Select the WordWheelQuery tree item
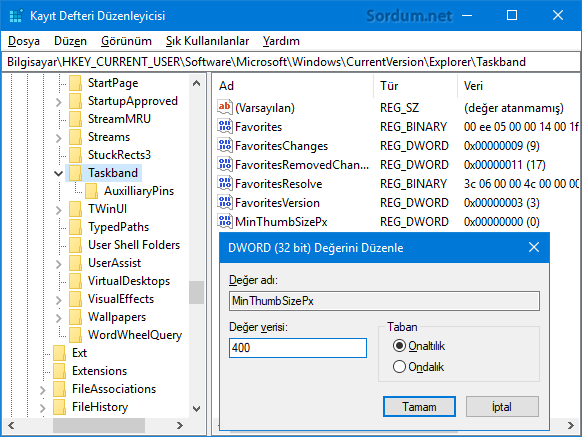The width and height of the screenshot is (582, 437). 135,335
